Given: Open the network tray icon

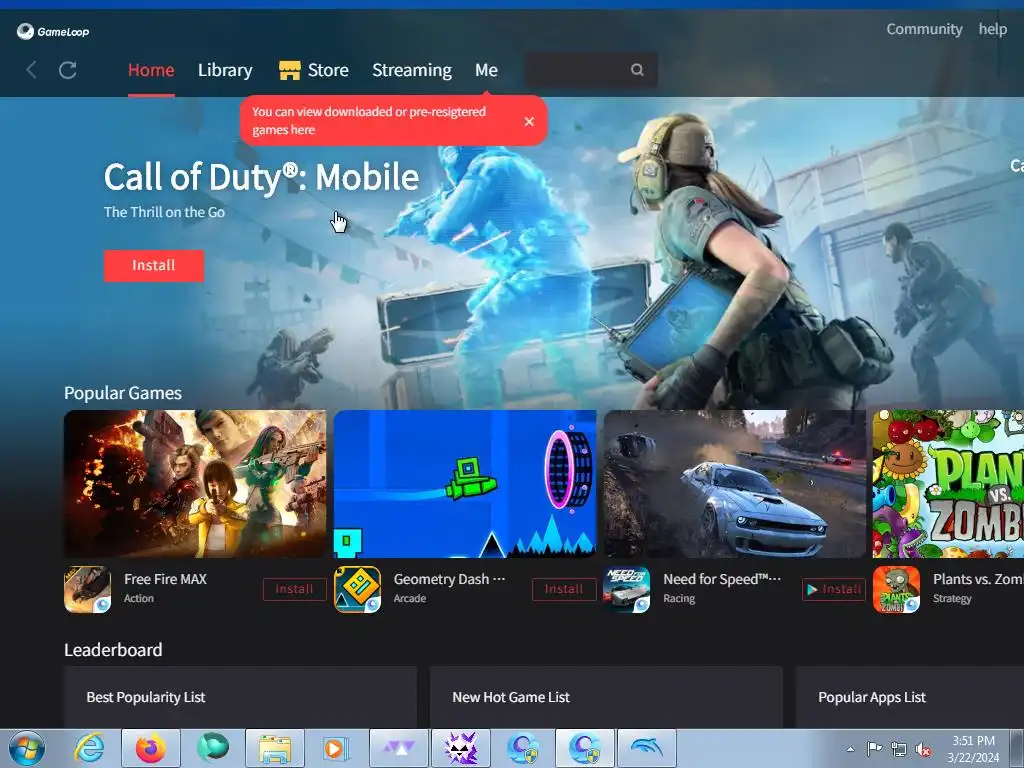Looking at the screenshot, I should [899, 749].
